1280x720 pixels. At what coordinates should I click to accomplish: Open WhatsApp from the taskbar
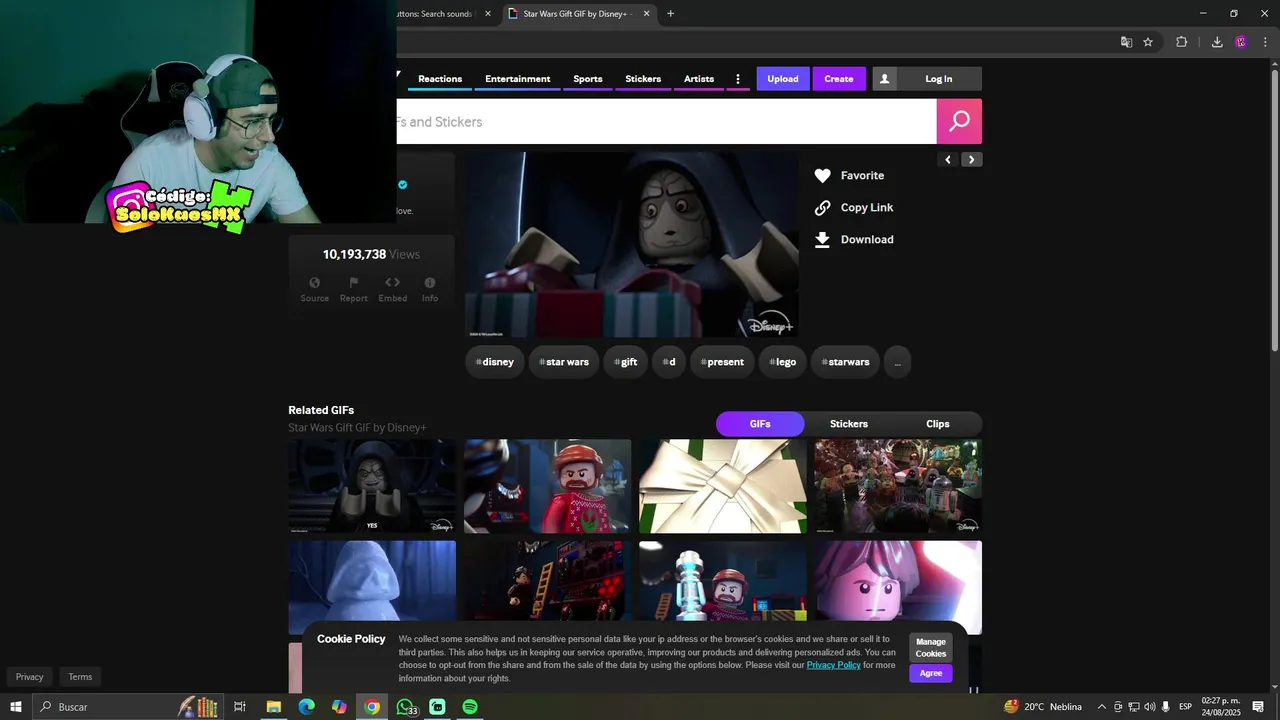click(x=405, y=707)
